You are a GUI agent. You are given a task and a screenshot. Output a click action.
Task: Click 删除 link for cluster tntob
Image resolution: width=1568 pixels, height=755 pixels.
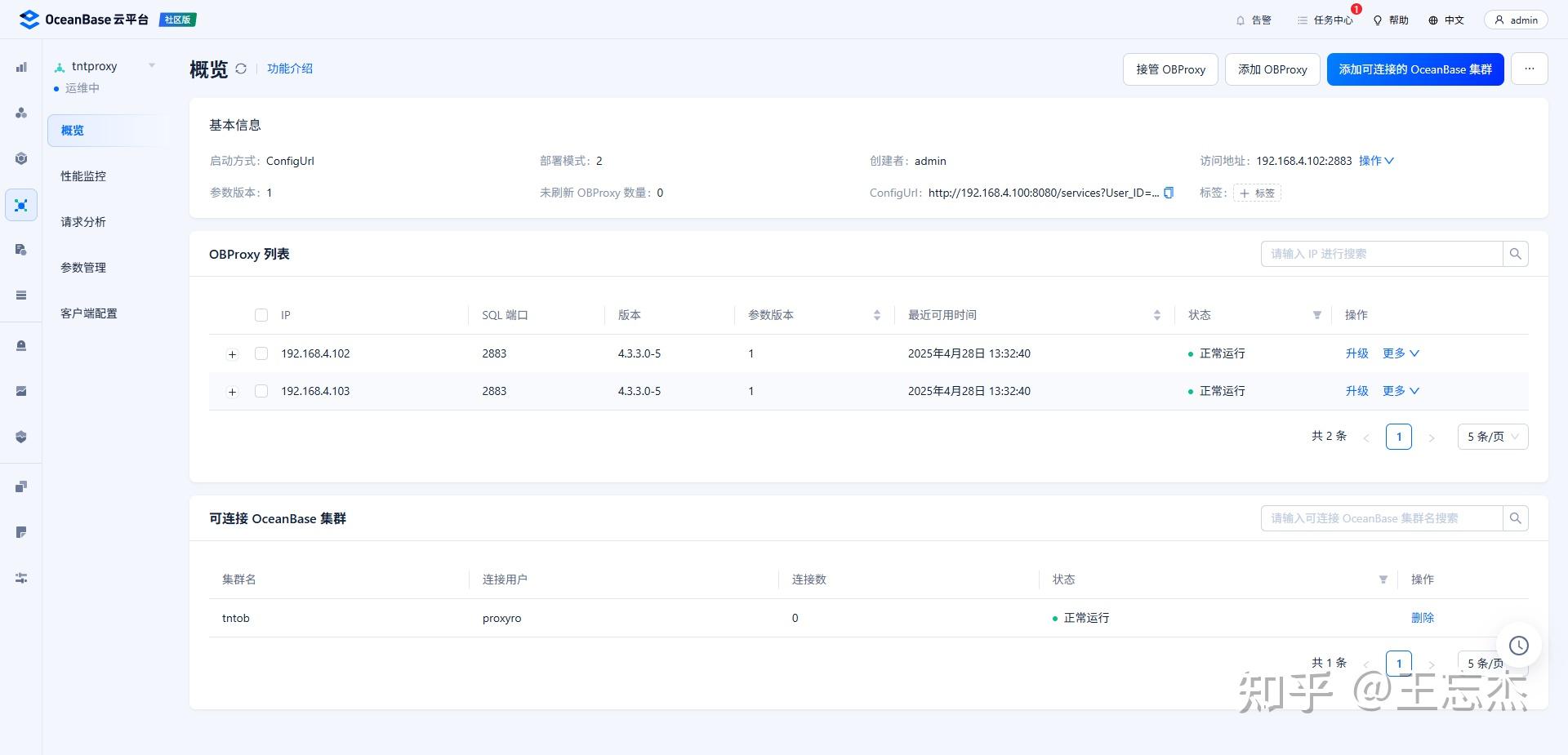pos(1423,618)
